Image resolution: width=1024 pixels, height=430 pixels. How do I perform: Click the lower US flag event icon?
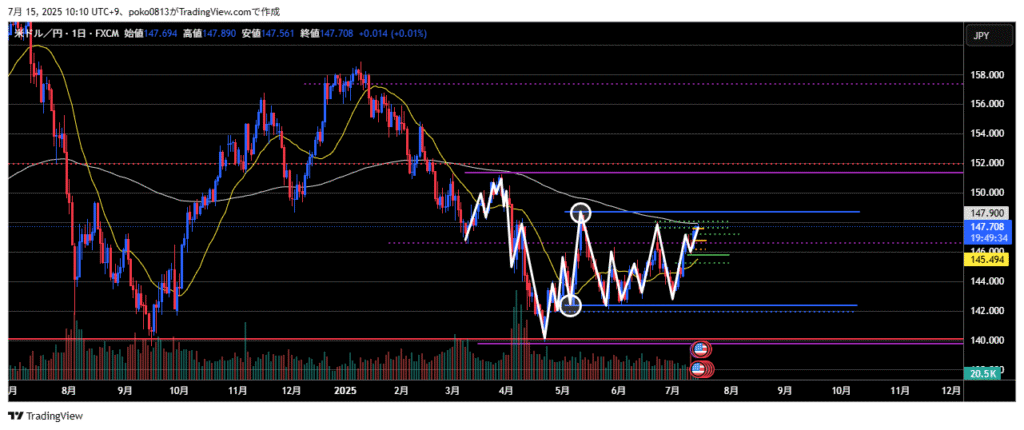tap(700, 369)
